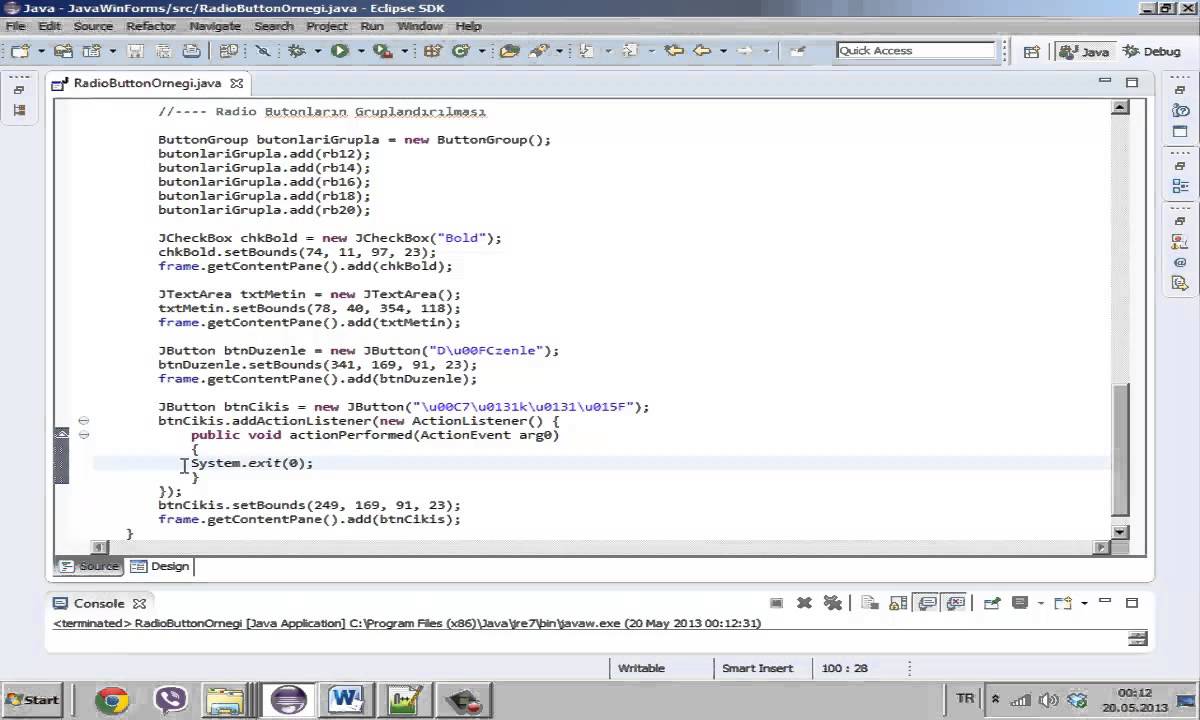Click the Eclipse taskbar icon

[288, 700]
